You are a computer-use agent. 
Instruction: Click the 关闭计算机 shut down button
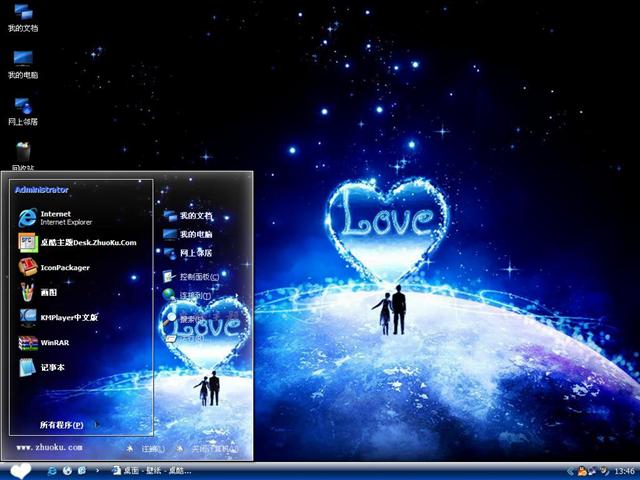pos(207,449)
